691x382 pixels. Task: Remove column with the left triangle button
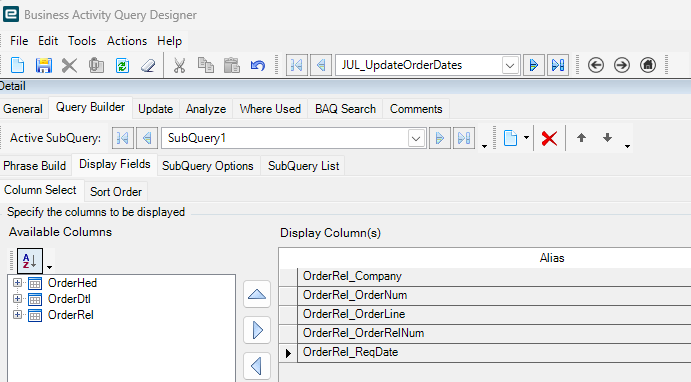click(x=257, y=366)
